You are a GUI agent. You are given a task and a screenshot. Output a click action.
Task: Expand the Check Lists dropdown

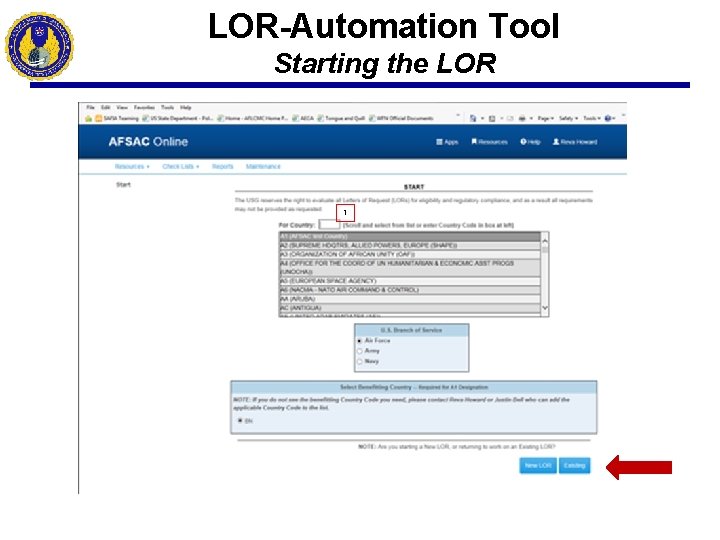tap(180, 166)
